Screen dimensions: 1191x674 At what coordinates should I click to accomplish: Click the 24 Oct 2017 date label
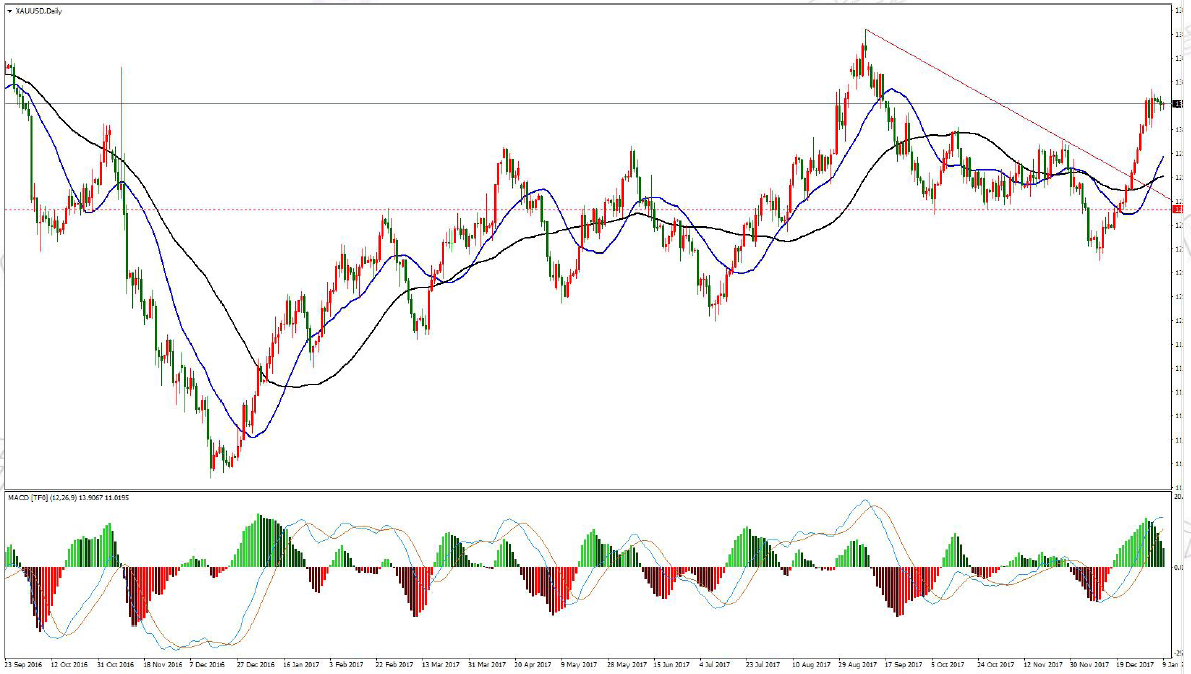click(x=996, y=665)
